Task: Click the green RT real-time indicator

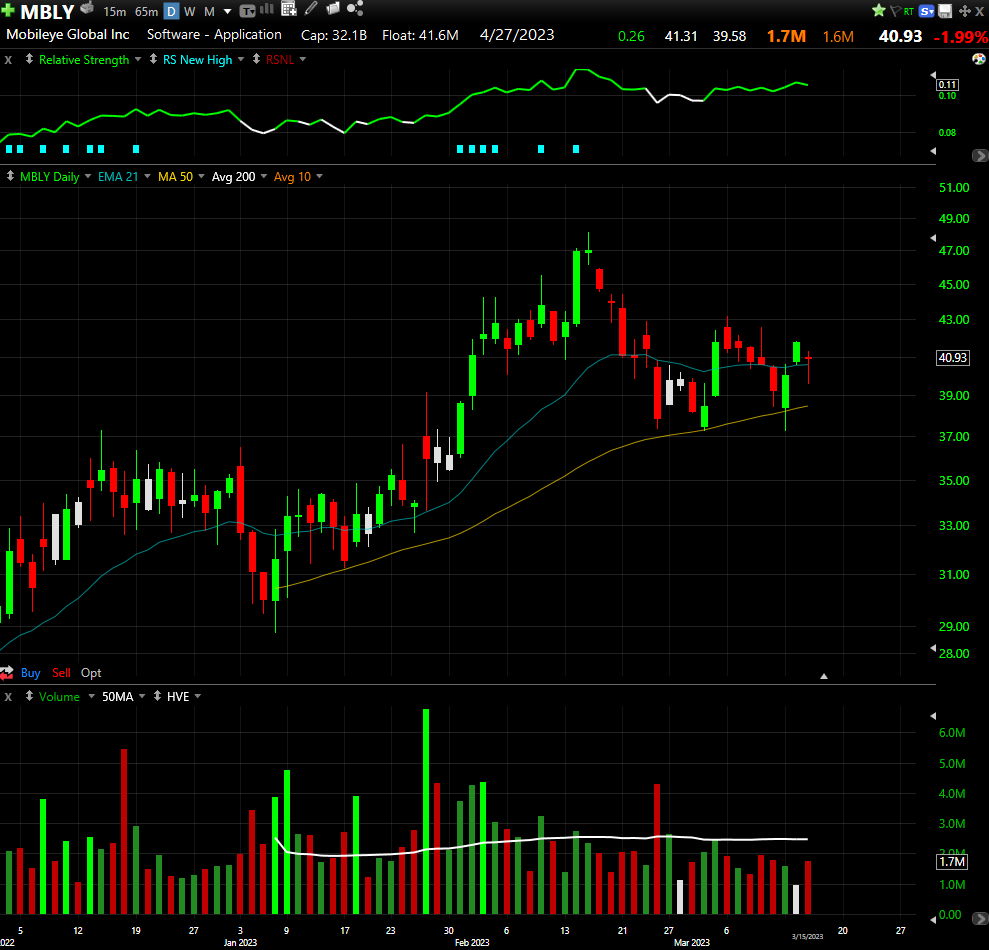Action: coord(908,11)
